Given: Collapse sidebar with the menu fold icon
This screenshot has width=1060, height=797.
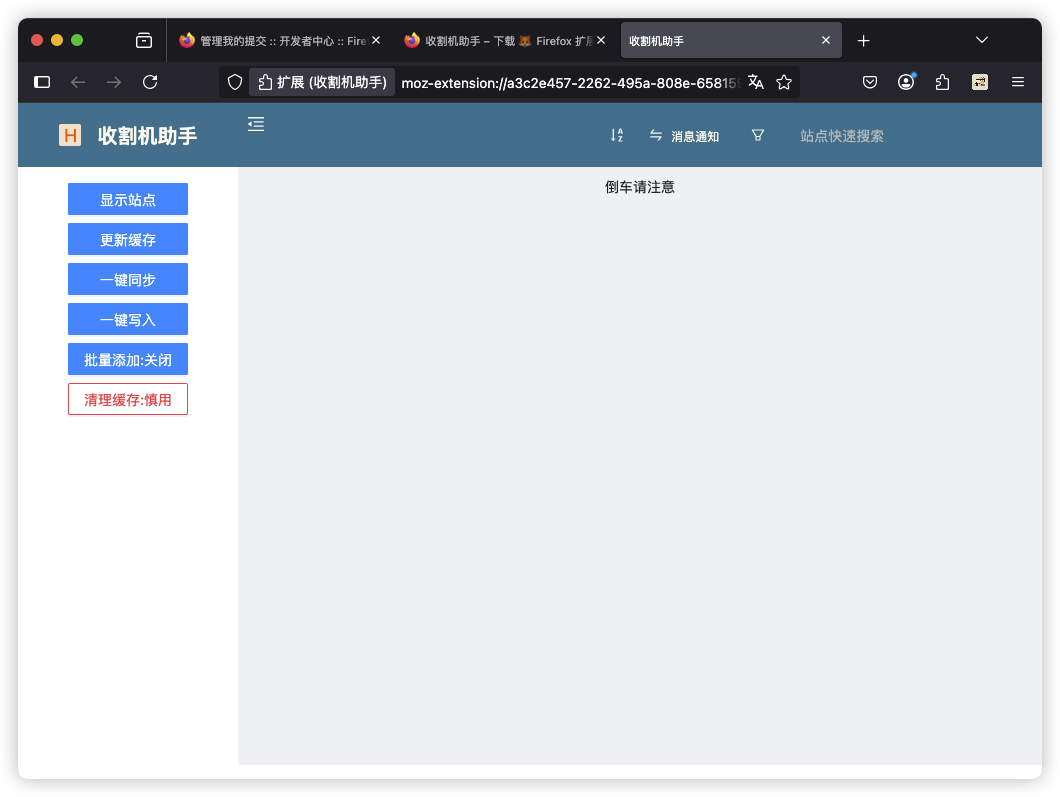Looking at the screenshot, I should (x=256, y=124).
